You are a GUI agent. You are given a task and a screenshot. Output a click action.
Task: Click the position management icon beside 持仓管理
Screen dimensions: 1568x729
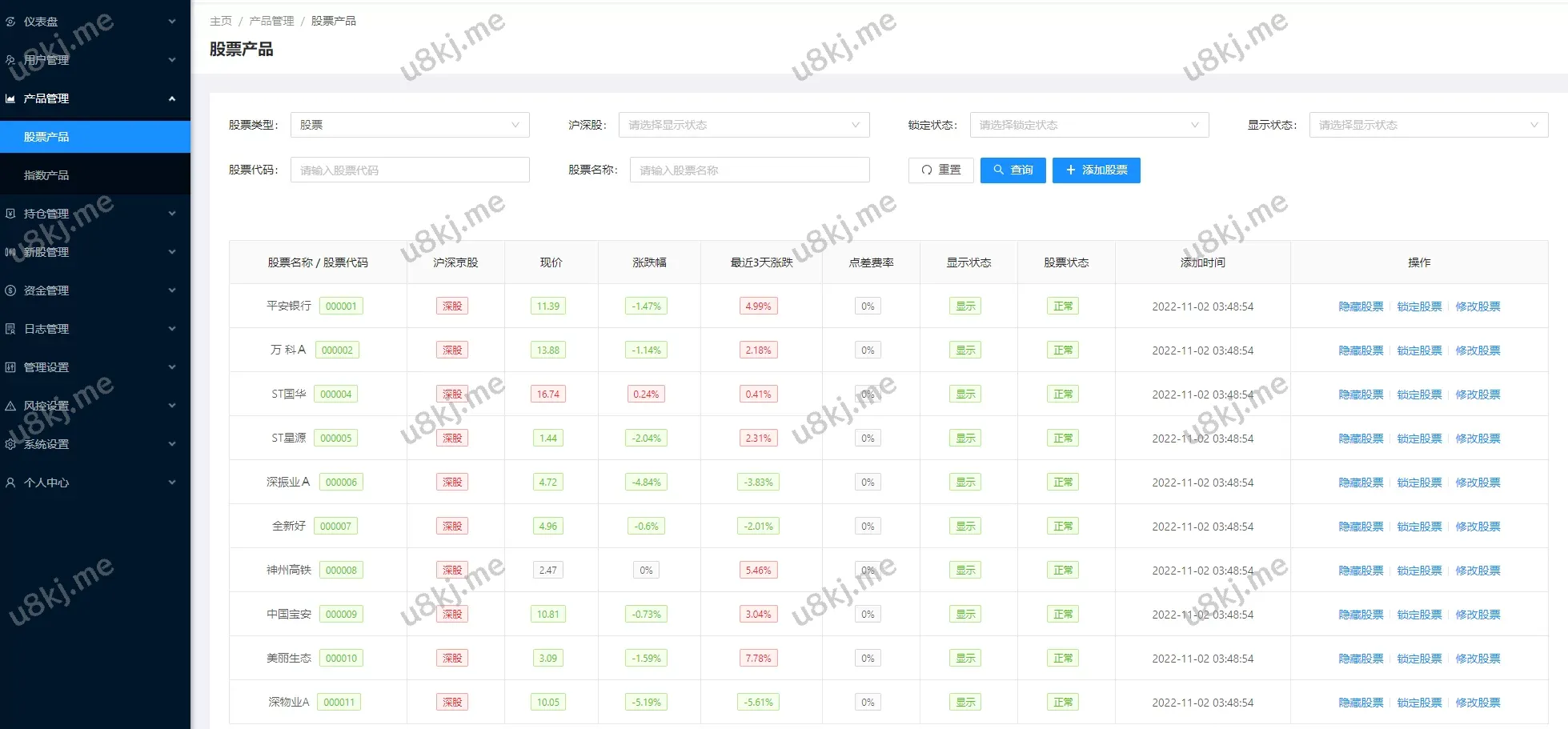click(x=10, y=214)
